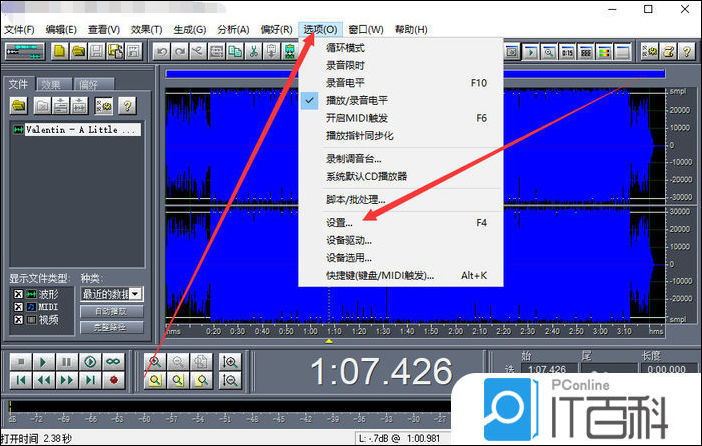This screenshot has height=446, width=702.
Task: Toggle the MIDI file type checkbox
Action: (x=18, y=307)
